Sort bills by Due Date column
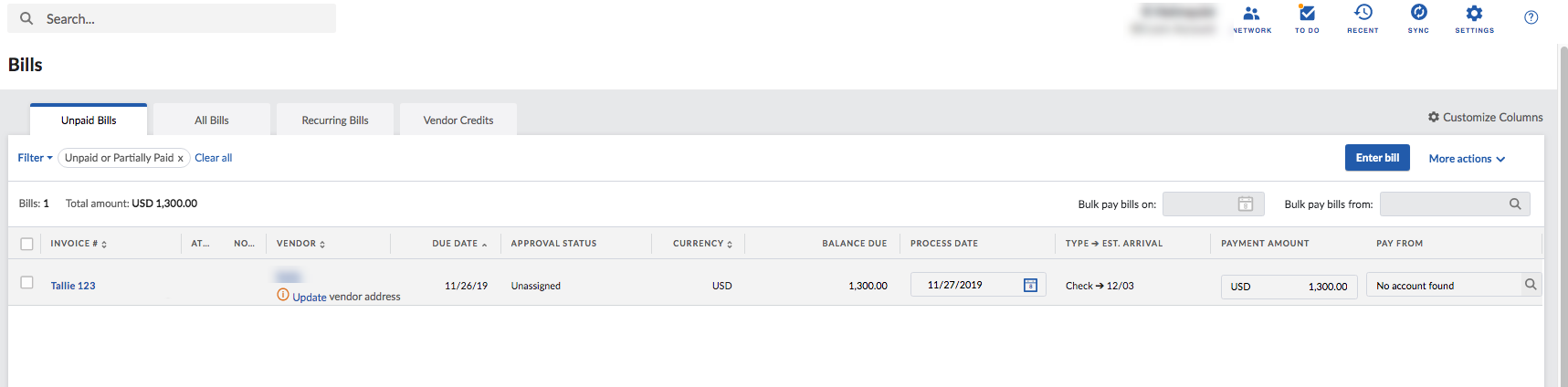 [x=458, y=244]
